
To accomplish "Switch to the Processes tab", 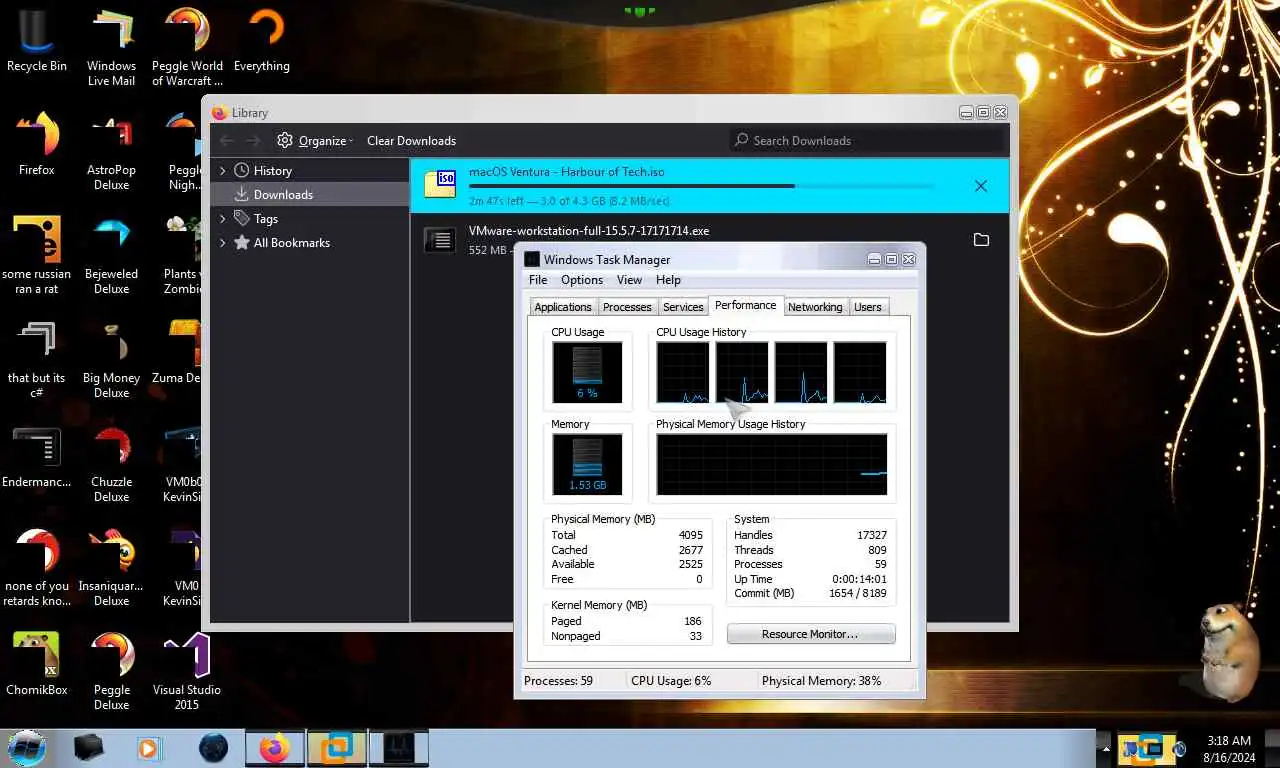I will pyautogui.click(x=627, y=307).
